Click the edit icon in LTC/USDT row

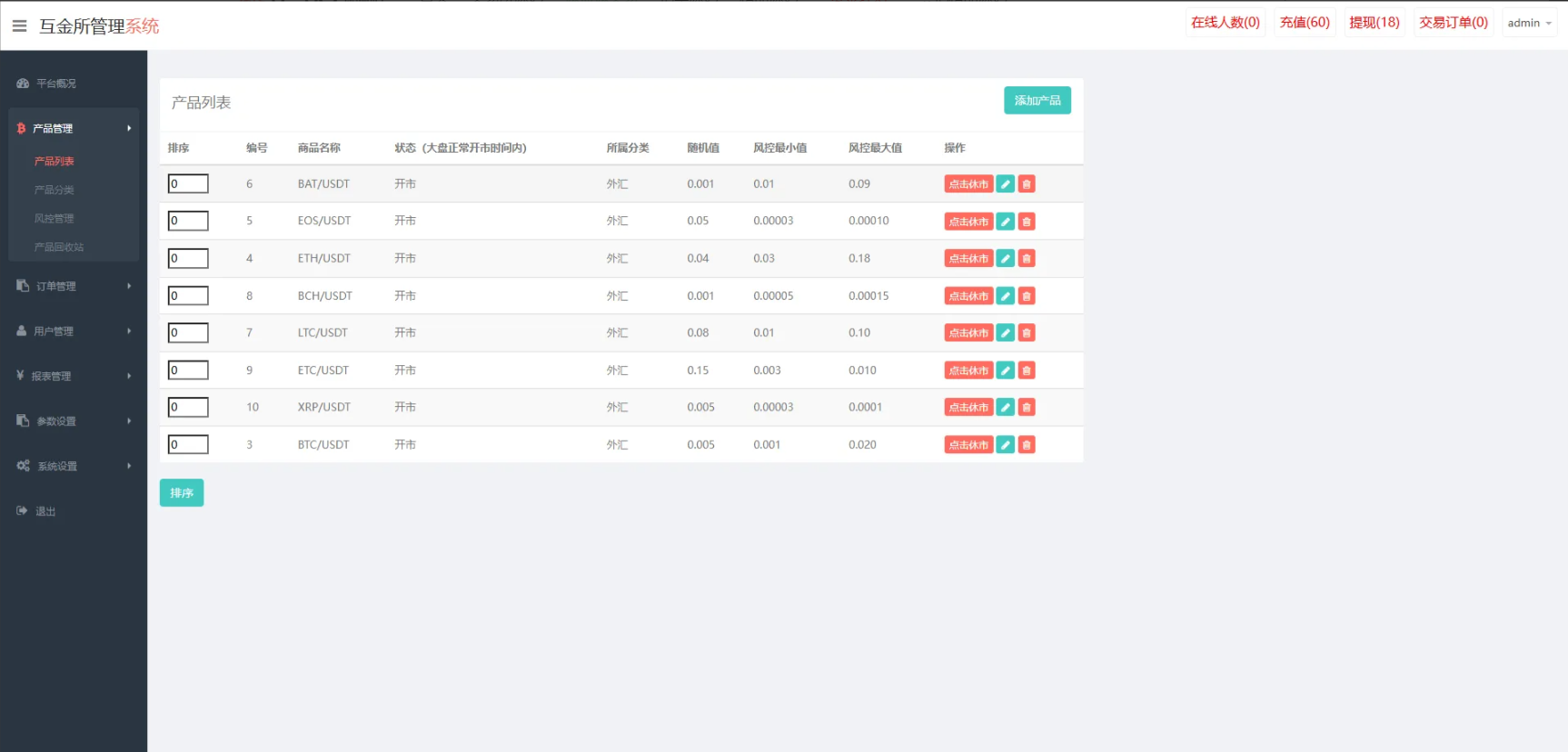(x=1005, y=333)
